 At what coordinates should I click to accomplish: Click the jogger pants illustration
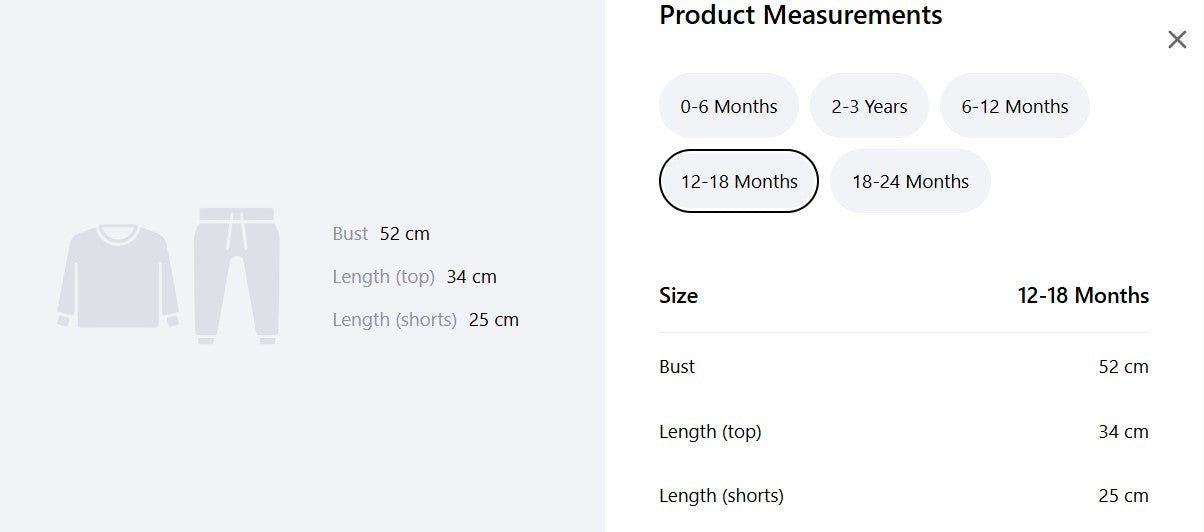[x=237, y=276]
